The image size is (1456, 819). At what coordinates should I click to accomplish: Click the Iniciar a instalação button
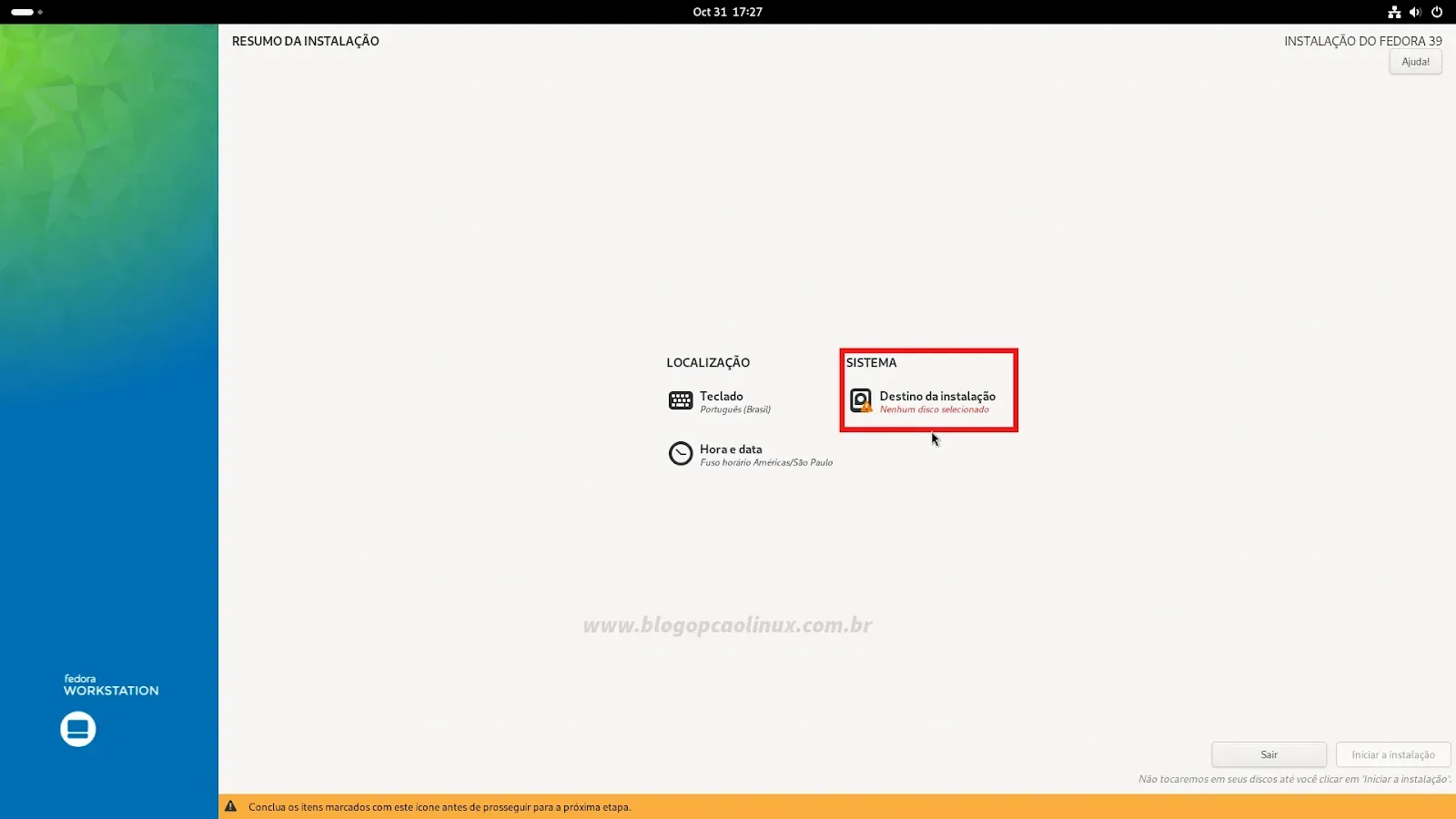1393,754
